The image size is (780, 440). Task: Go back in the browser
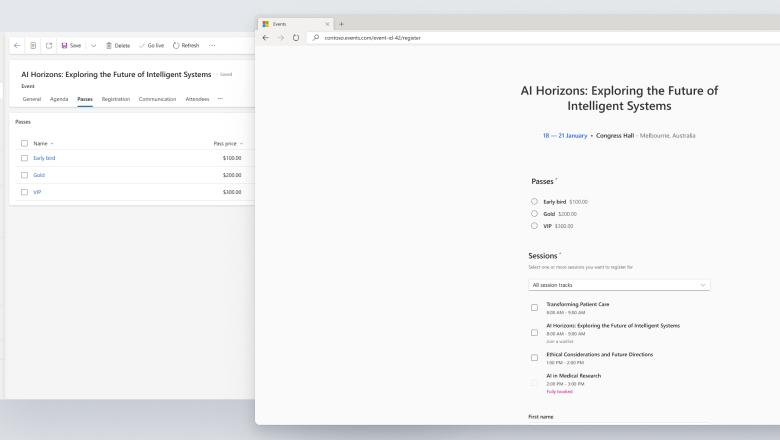(x=266, y=38)
